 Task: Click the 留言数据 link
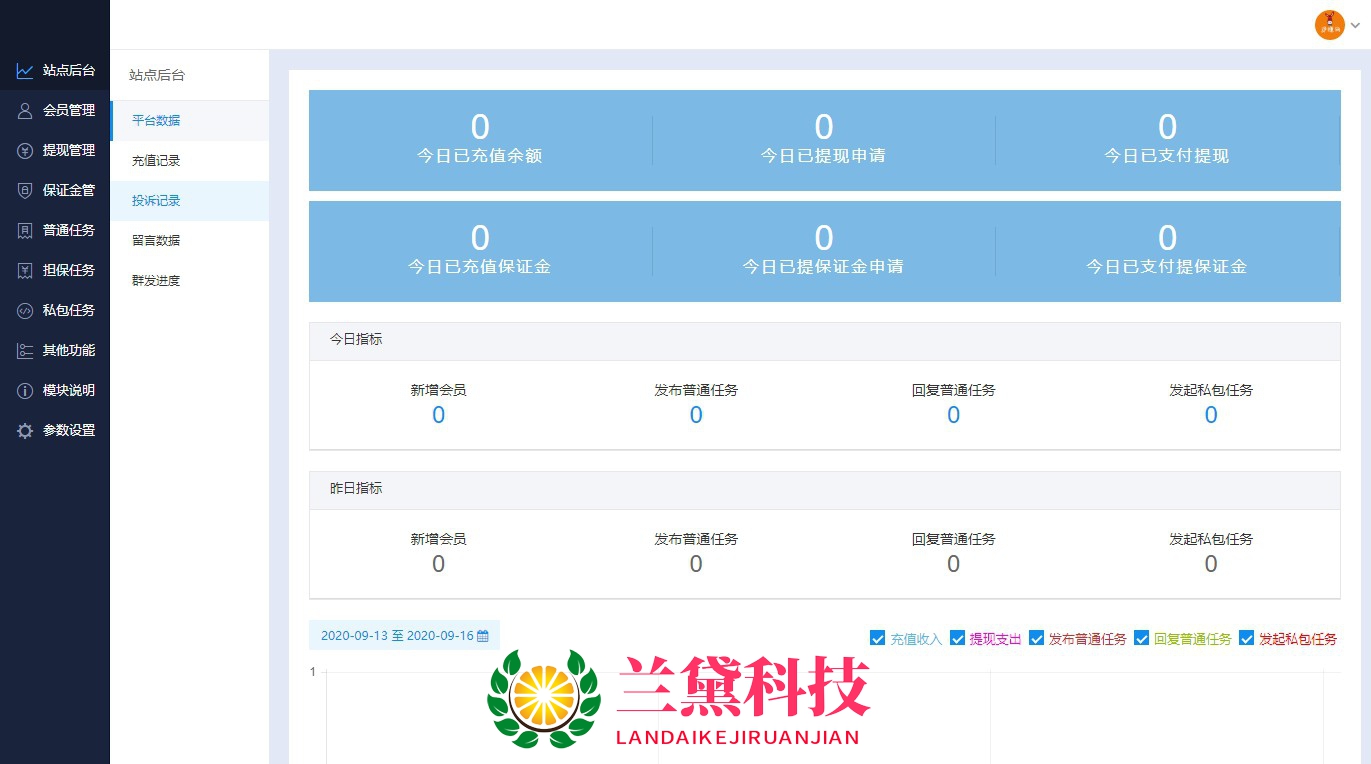pyautogui.click(x=156, y=241)
